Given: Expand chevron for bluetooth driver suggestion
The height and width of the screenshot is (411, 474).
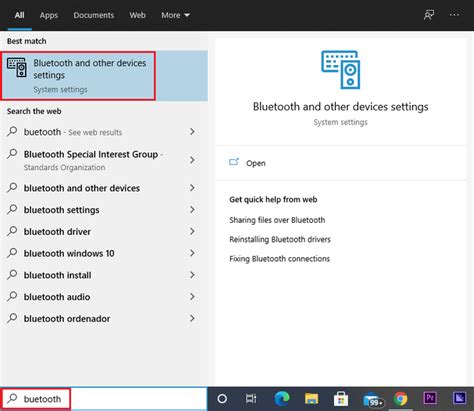Looking at the screenshot, I should [192, 231].
